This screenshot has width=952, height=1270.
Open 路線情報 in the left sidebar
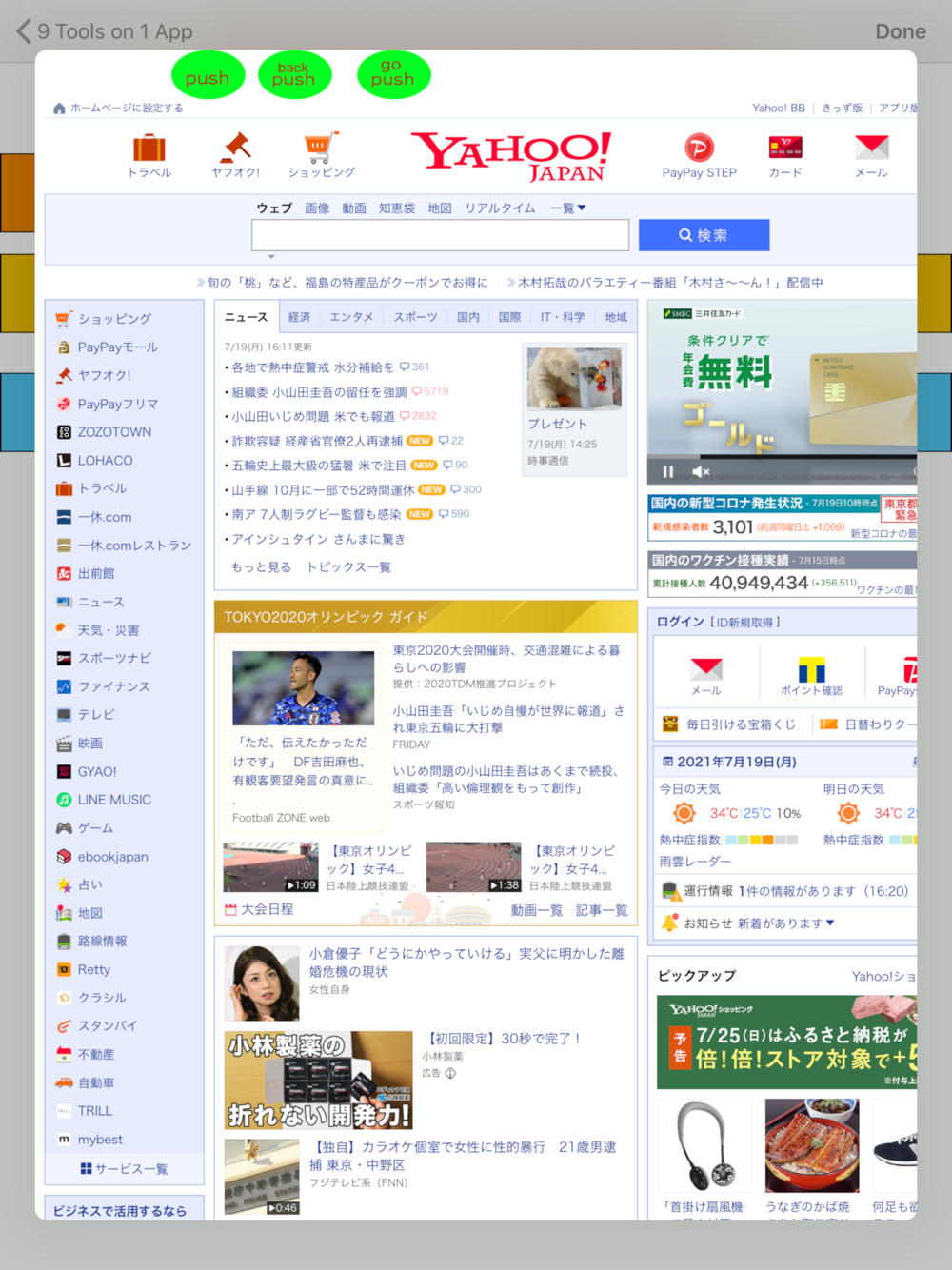pos(102,942)
